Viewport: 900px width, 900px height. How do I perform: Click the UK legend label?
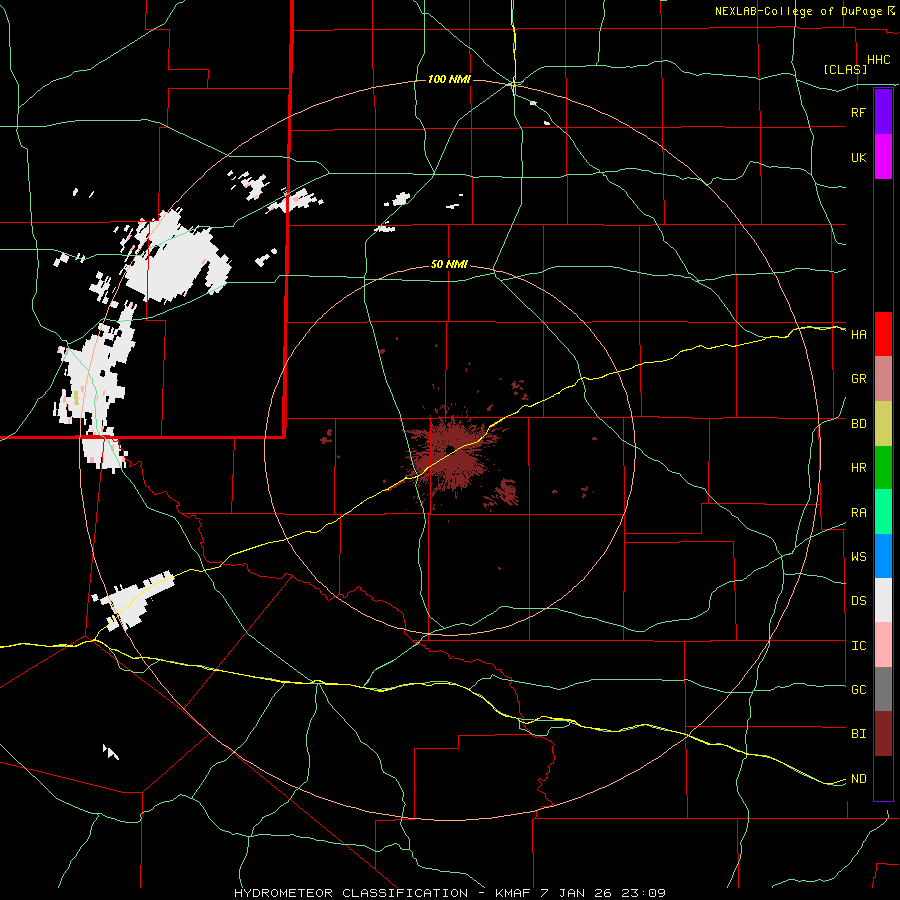tap(859, 158)
